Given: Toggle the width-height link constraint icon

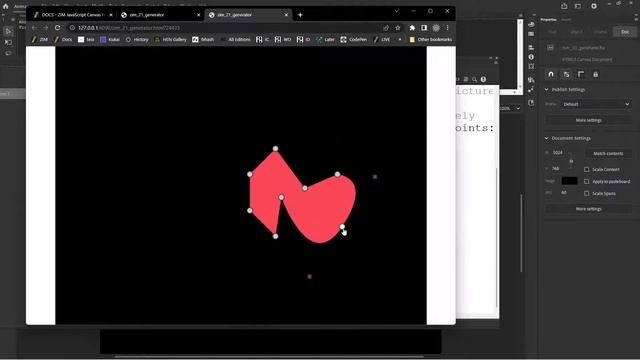Looking at the screenshot, I should [571, 161].
